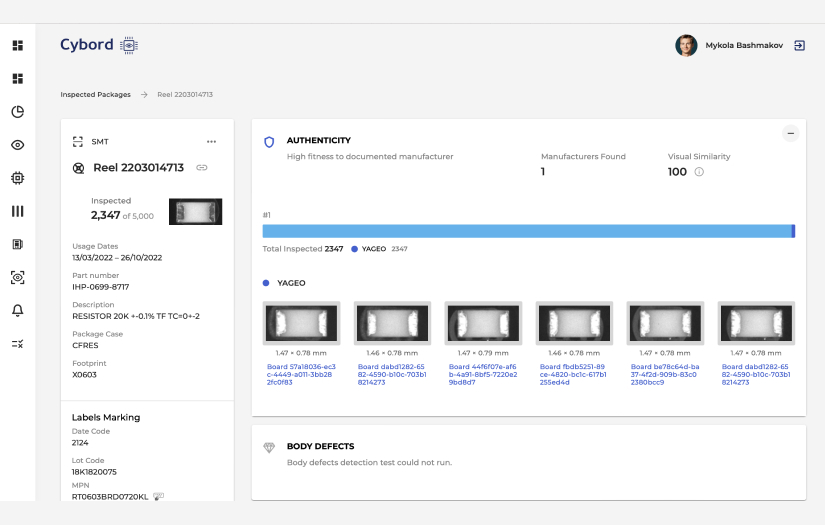Open thumbnail above Board be78c64d-ba
The width and height of the screenshot is (825, 525).
click(x=665, y=323)
